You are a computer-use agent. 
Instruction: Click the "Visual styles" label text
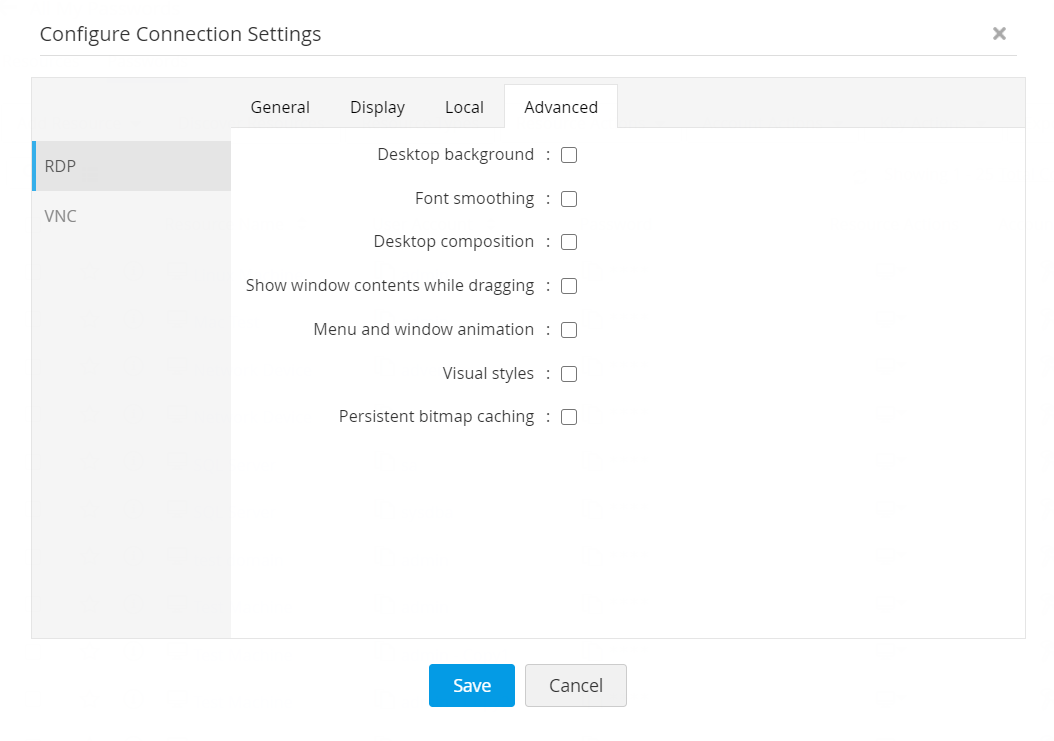pyautogui.click(x=488, y=374)
